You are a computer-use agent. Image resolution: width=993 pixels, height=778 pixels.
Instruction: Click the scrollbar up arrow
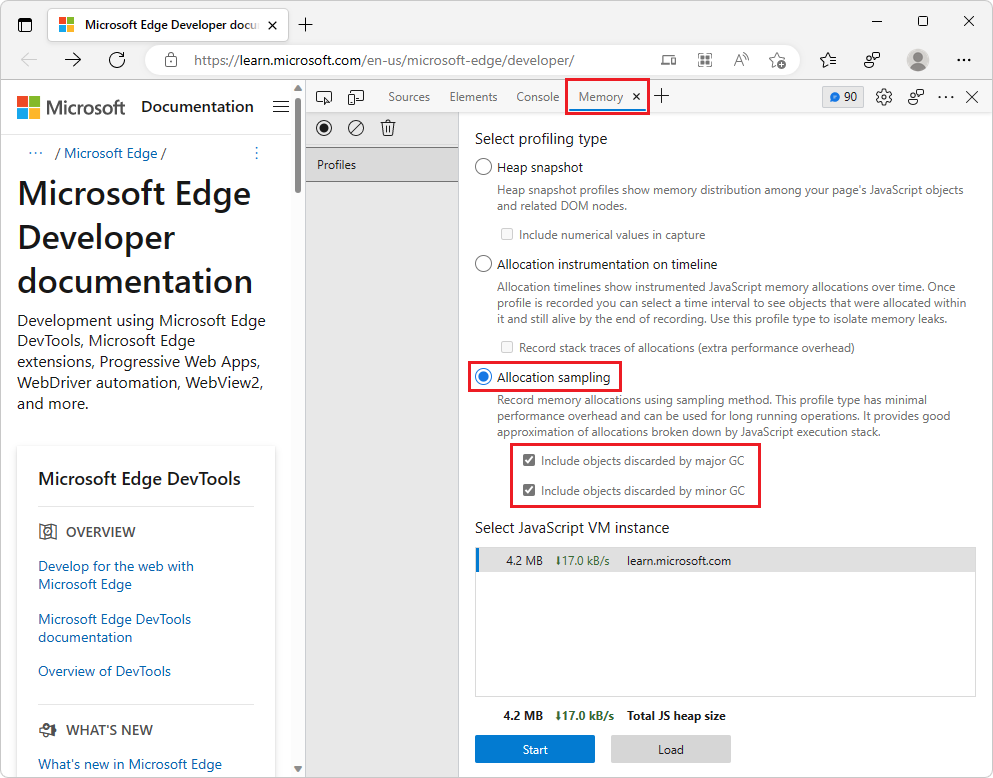tap(298, 88)
